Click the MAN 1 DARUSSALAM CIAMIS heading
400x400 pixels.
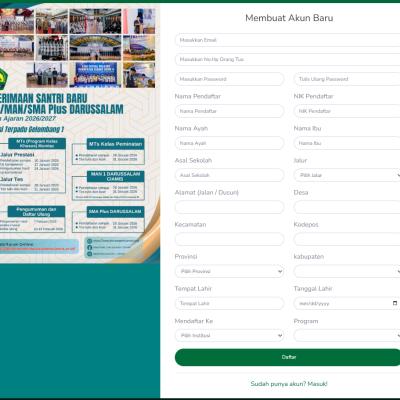(x=115, y=176)
